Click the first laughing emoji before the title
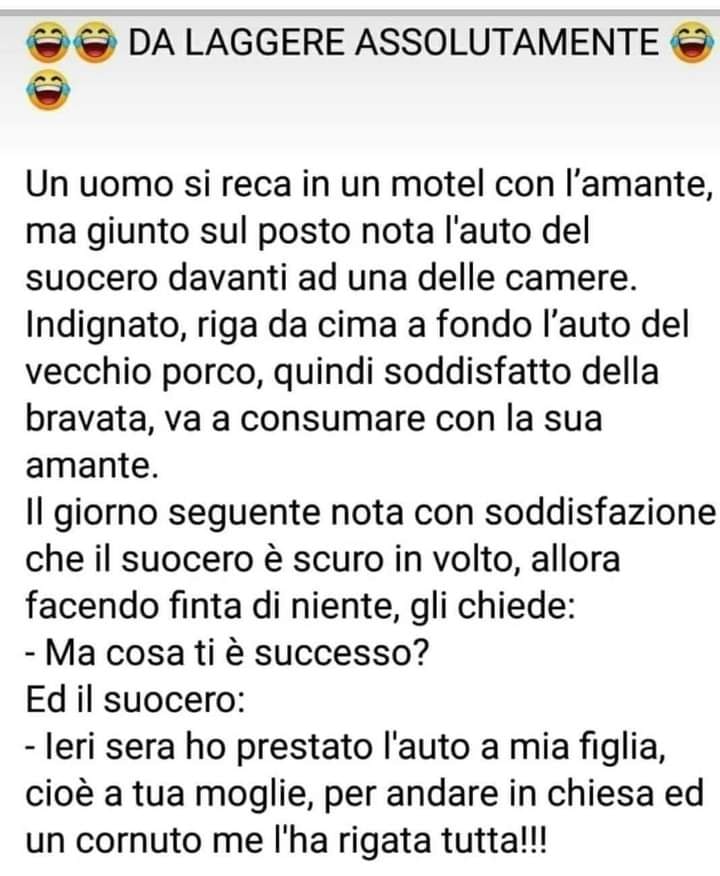The height and width of the screenshot is (876, 720). pos(48,42)
